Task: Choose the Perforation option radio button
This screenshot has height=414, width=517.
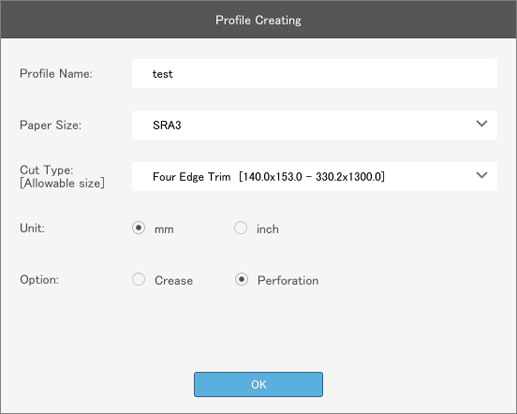Action: pos(241,279)
